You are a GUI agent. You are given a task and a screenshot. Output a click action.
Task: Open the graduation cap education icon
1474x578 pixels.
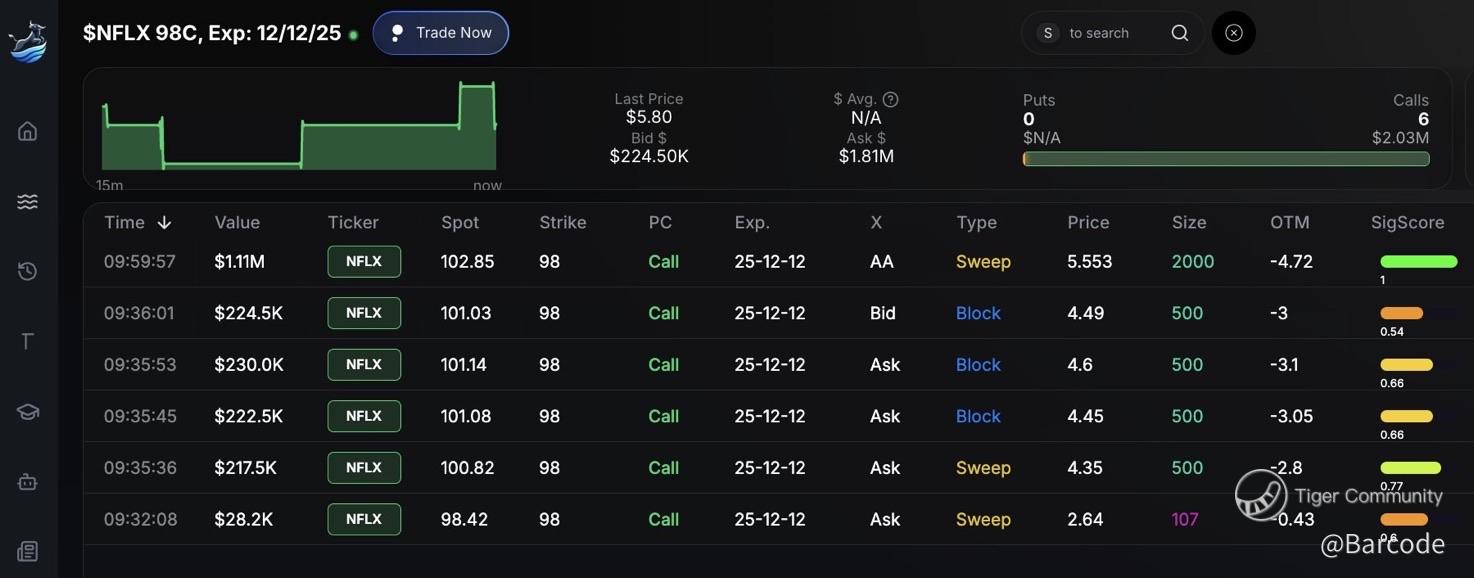coord(28,412)
